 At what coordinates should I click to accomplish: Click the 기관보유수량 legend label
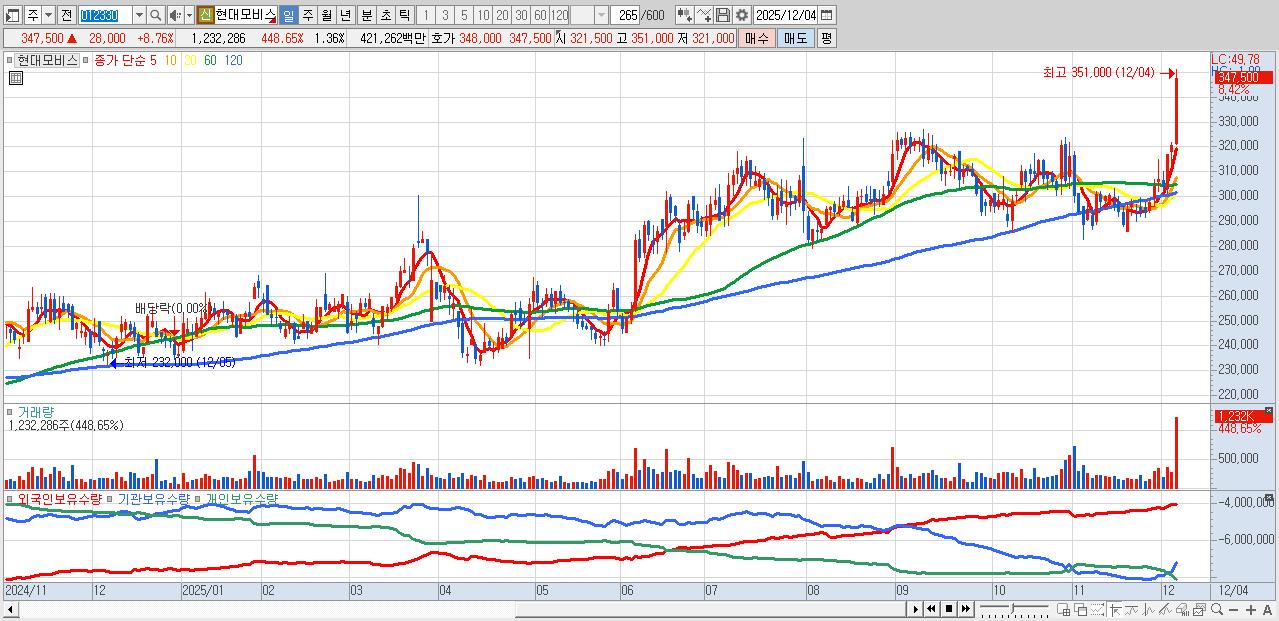(x=154, y=498)
